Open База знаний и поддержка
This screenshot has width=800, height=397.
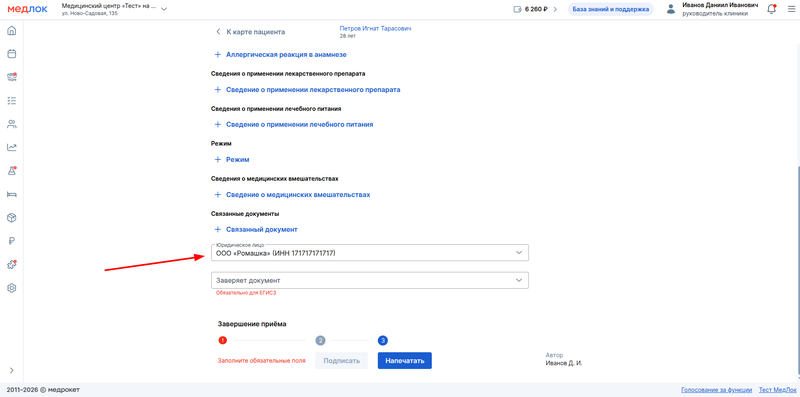coord(611,9)
